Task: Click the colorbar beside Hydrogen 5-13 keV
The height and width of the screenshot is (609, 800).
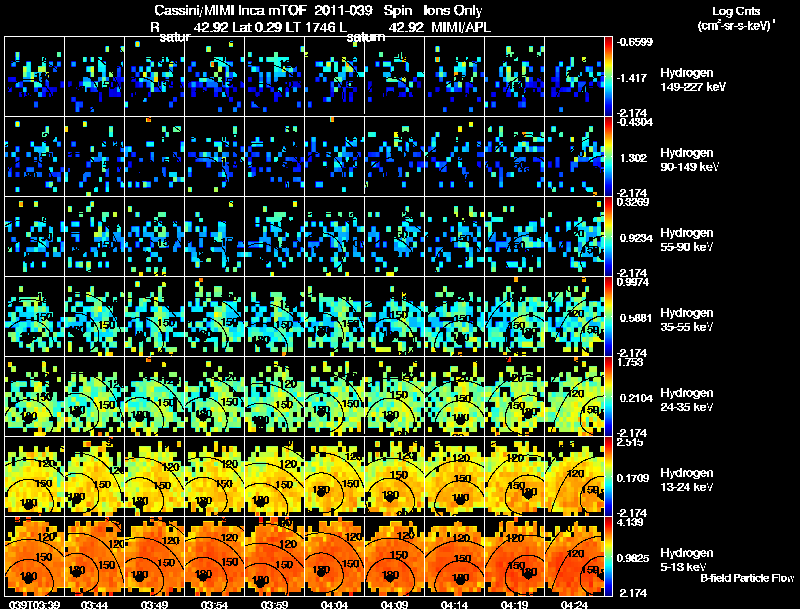Action: coord(608,556)
